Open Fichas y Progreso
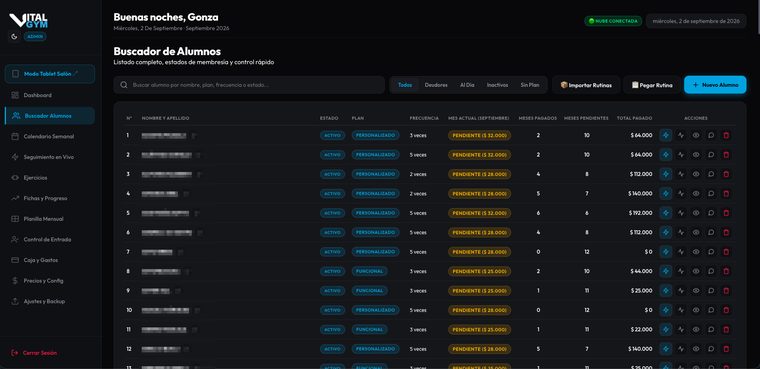 point(50,198)
